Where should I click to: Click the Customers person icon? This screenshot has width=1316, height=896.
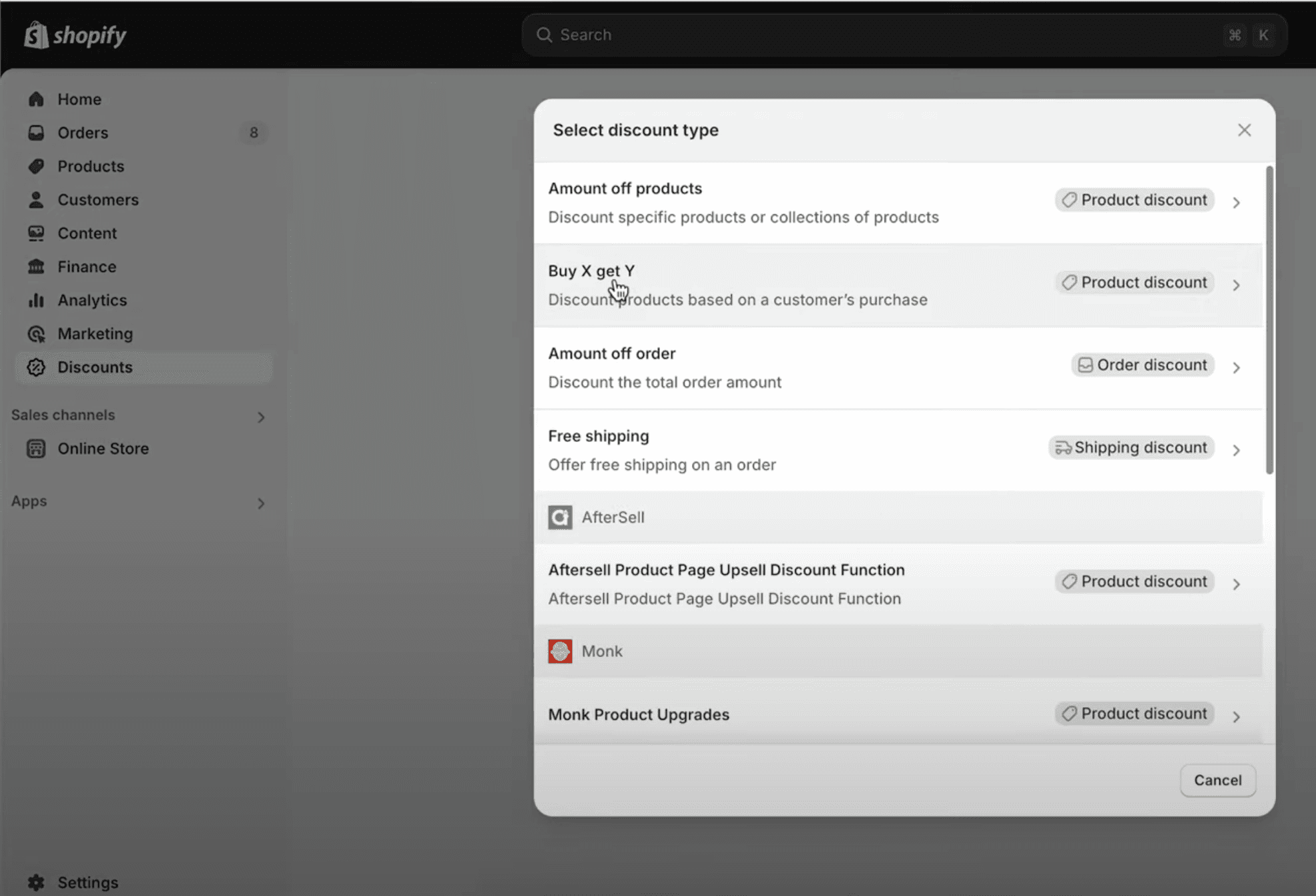click(36, 200)
